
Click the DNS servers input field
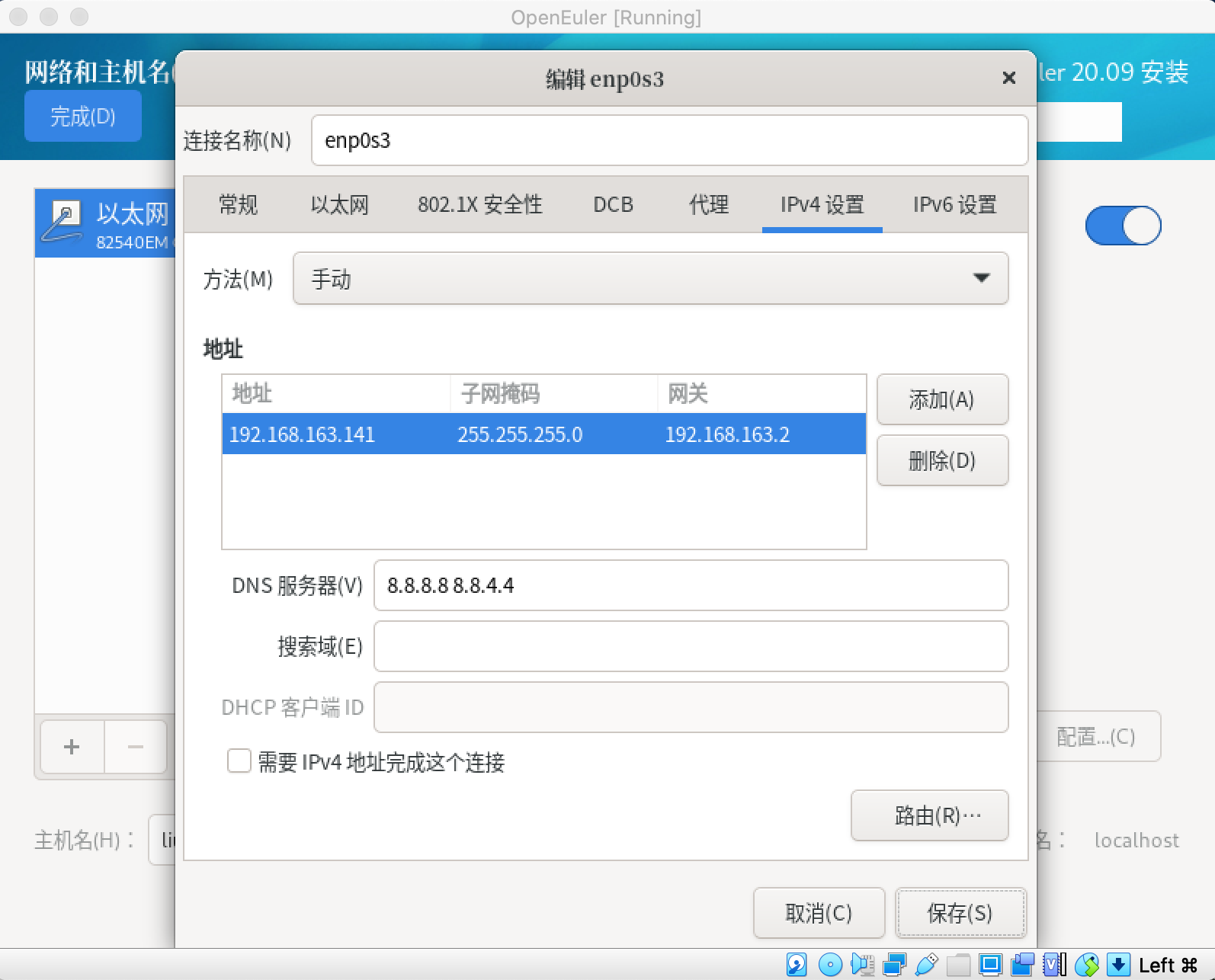(691, 585)
